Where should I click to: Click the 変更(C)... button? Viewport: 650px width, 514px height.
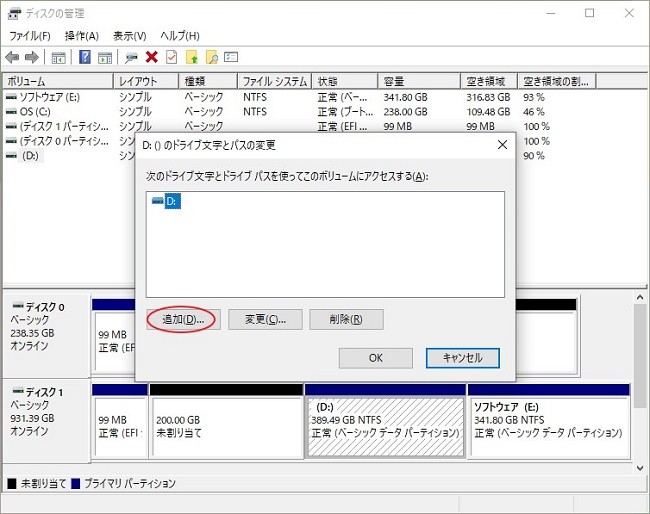click(x=265, y=319)
